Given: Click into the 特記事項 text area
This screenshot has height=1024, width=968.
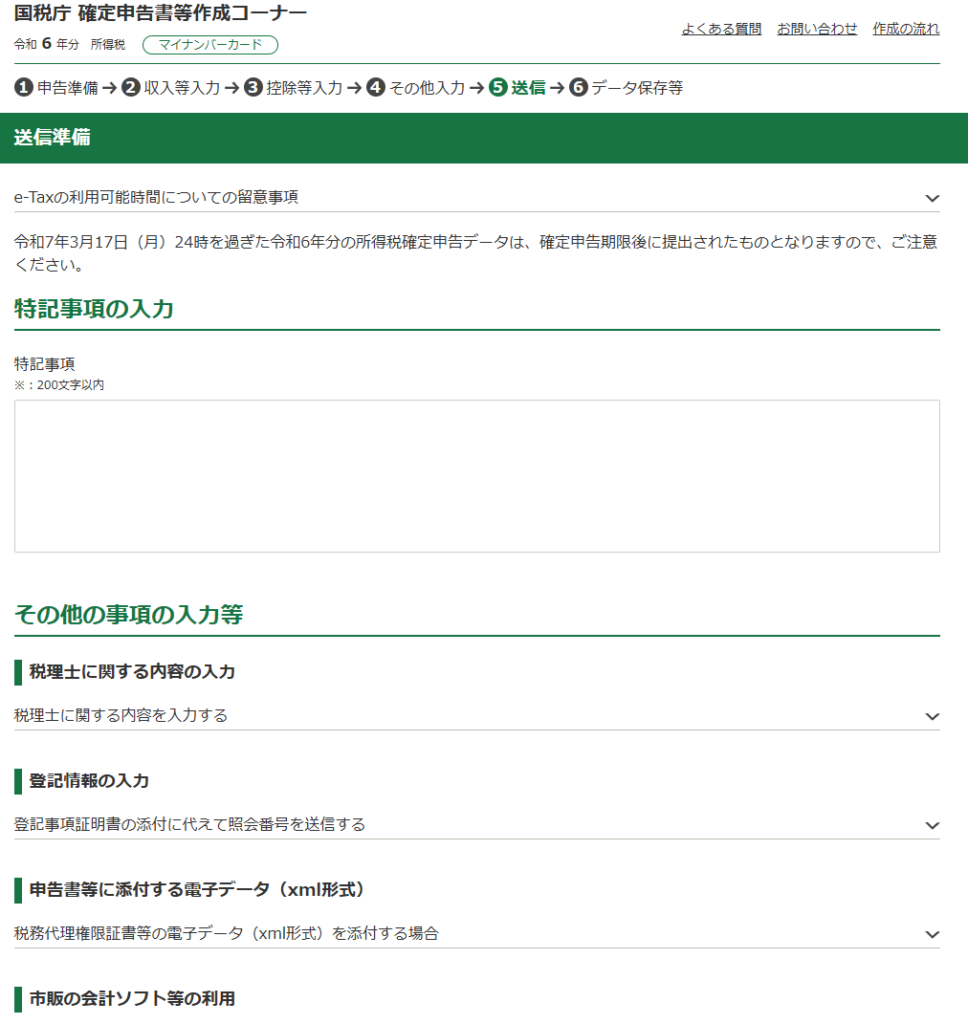Looking at the screenshot, I should [x=477, y=476].
